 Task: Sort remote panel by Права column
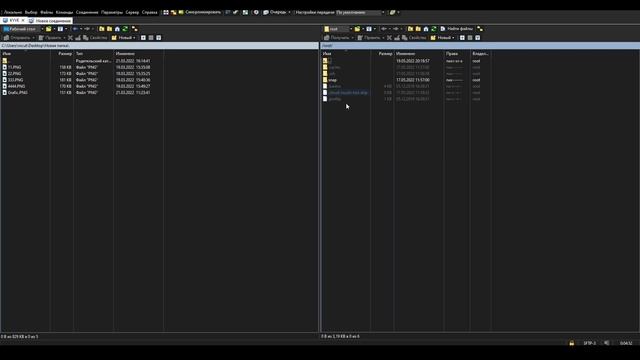457,53
